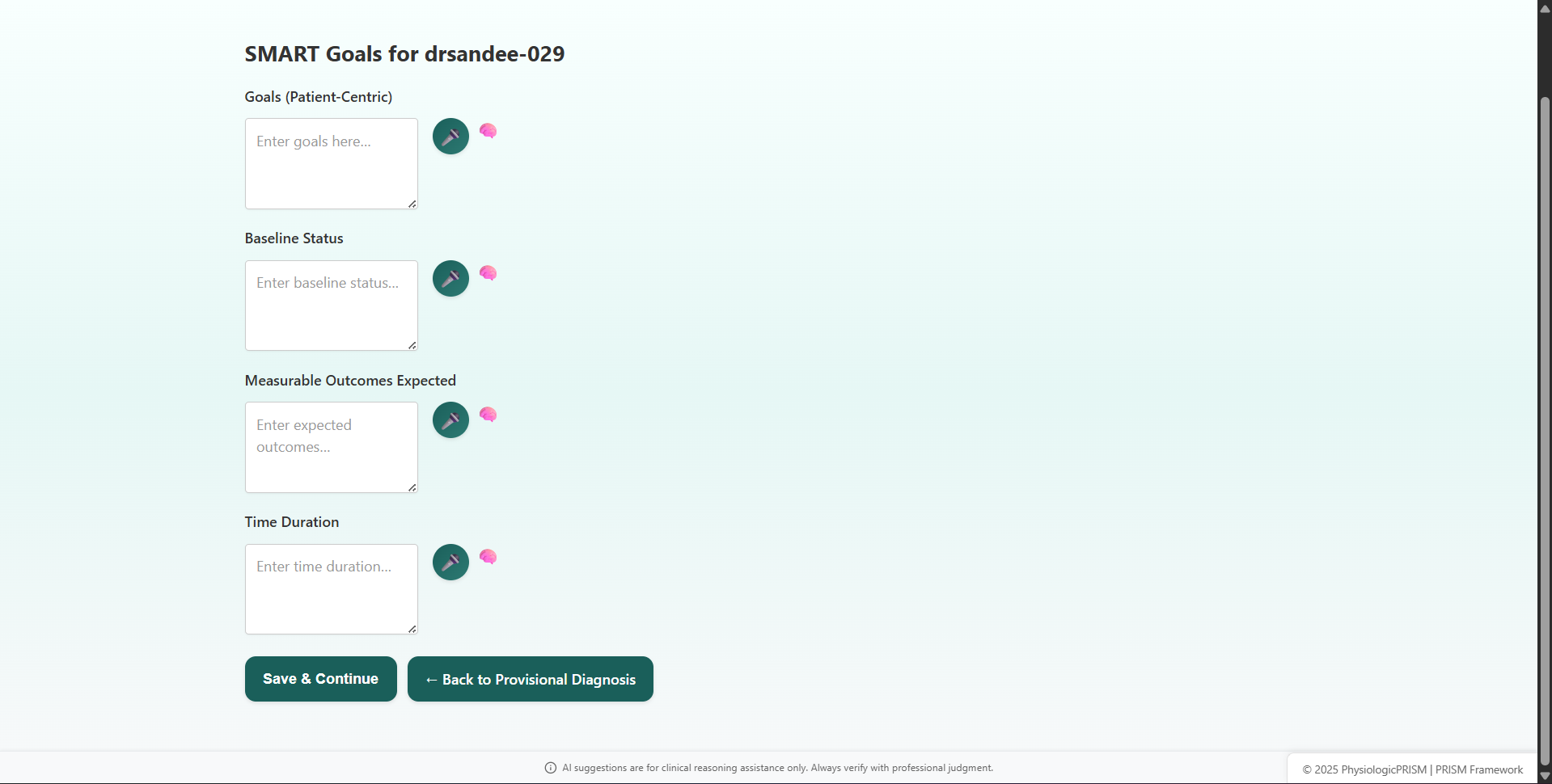Click inside the Enter goals here field
1552x784 pixels.
tap(331, 162)
